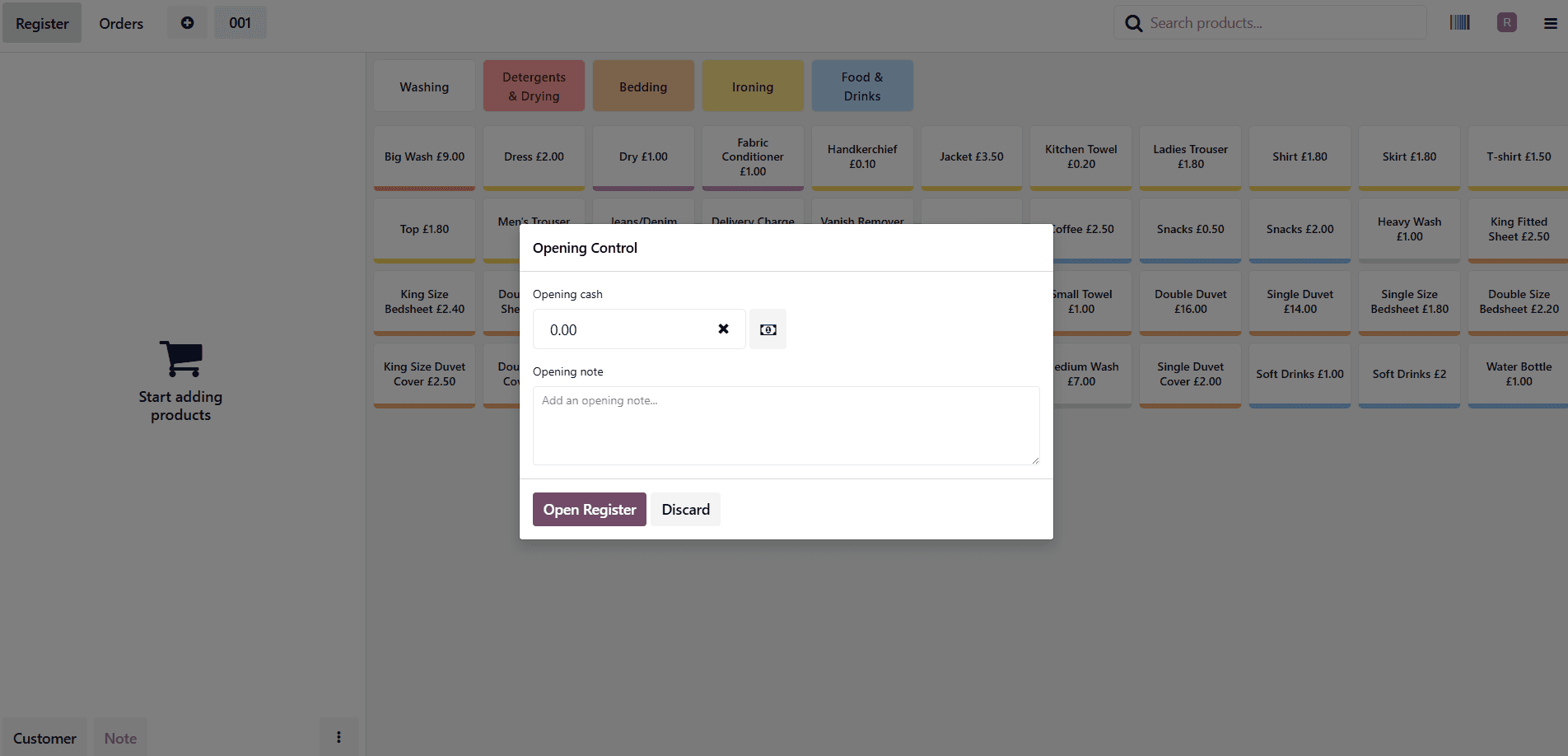Select order tab 001
The width and height of the screenshot is (1568, 756).
[x=240, y=23]
